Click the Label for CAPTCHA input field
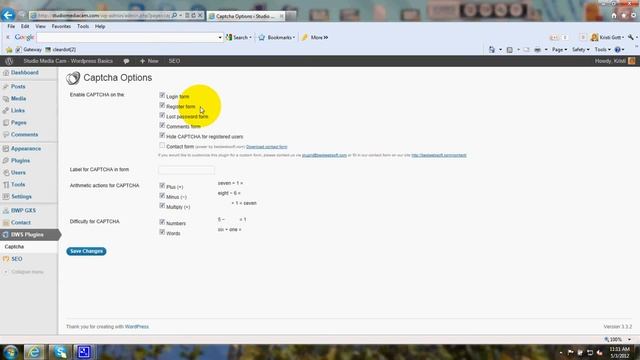This screenshot has height=360, width=640. point(186,170)
